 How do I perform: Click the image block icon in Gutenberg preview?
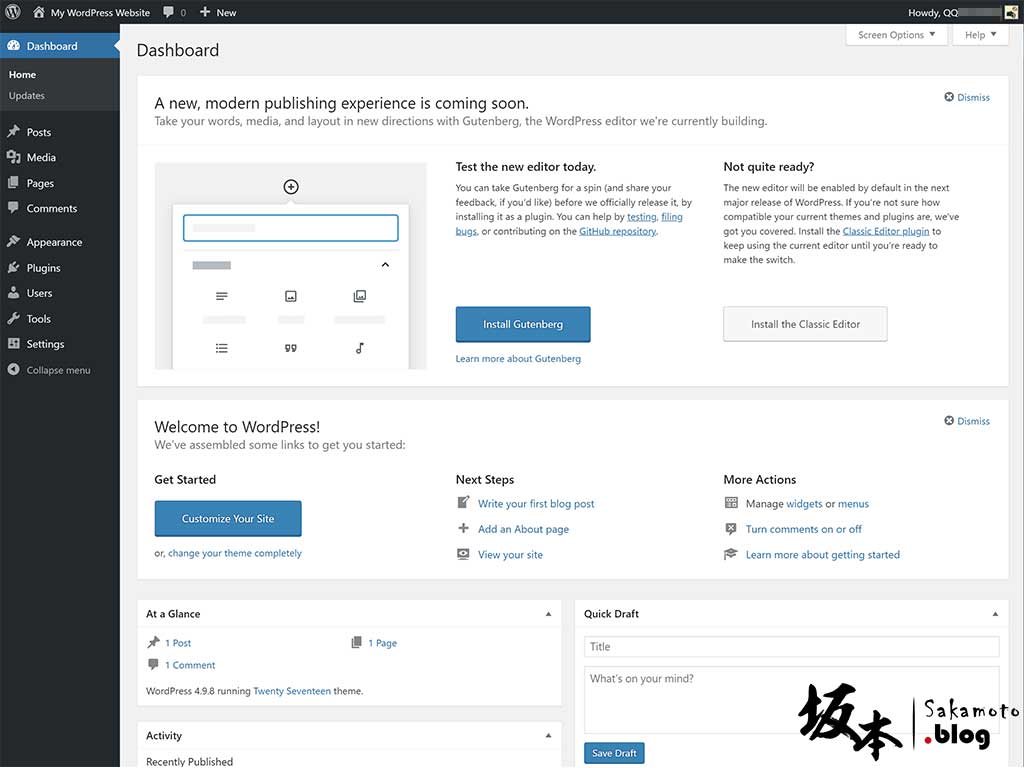(291, 296)
